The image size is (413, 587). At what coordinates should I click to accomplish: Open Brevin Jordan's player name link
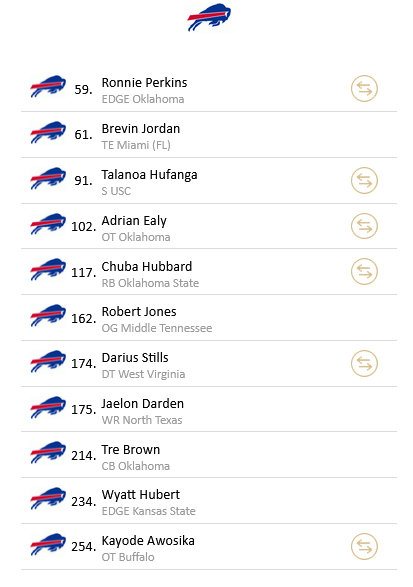[141, 129]
